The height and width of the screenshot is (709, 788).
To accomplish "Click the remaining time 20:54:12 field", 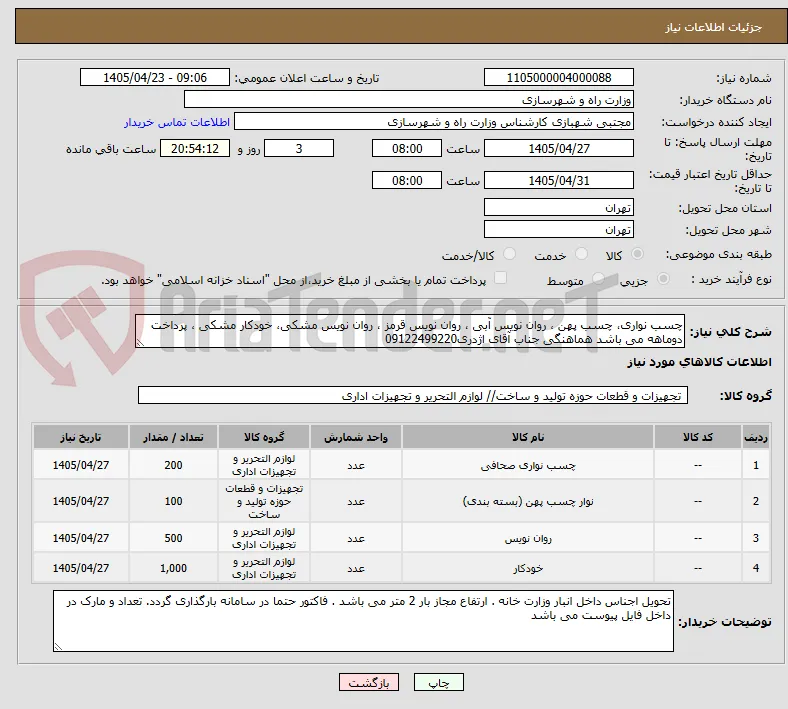I will (x=195, y=149).
